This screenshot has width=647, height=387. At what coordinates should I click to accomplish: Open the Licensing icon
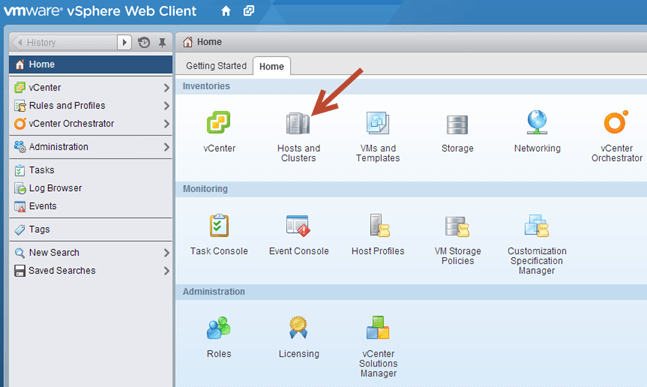tap(298, 328)
